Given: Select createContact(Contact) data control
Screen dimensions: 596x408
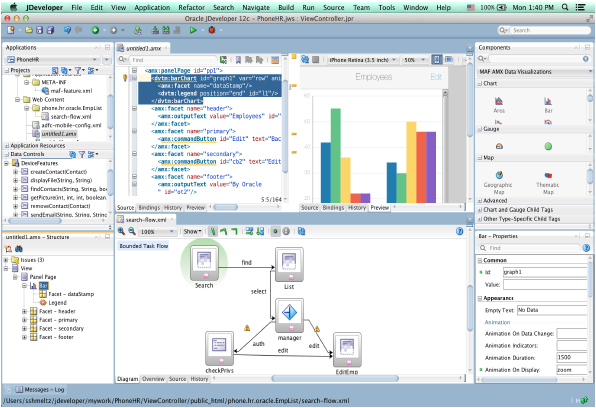Looking at the screenshot, I should coord(59,172).
